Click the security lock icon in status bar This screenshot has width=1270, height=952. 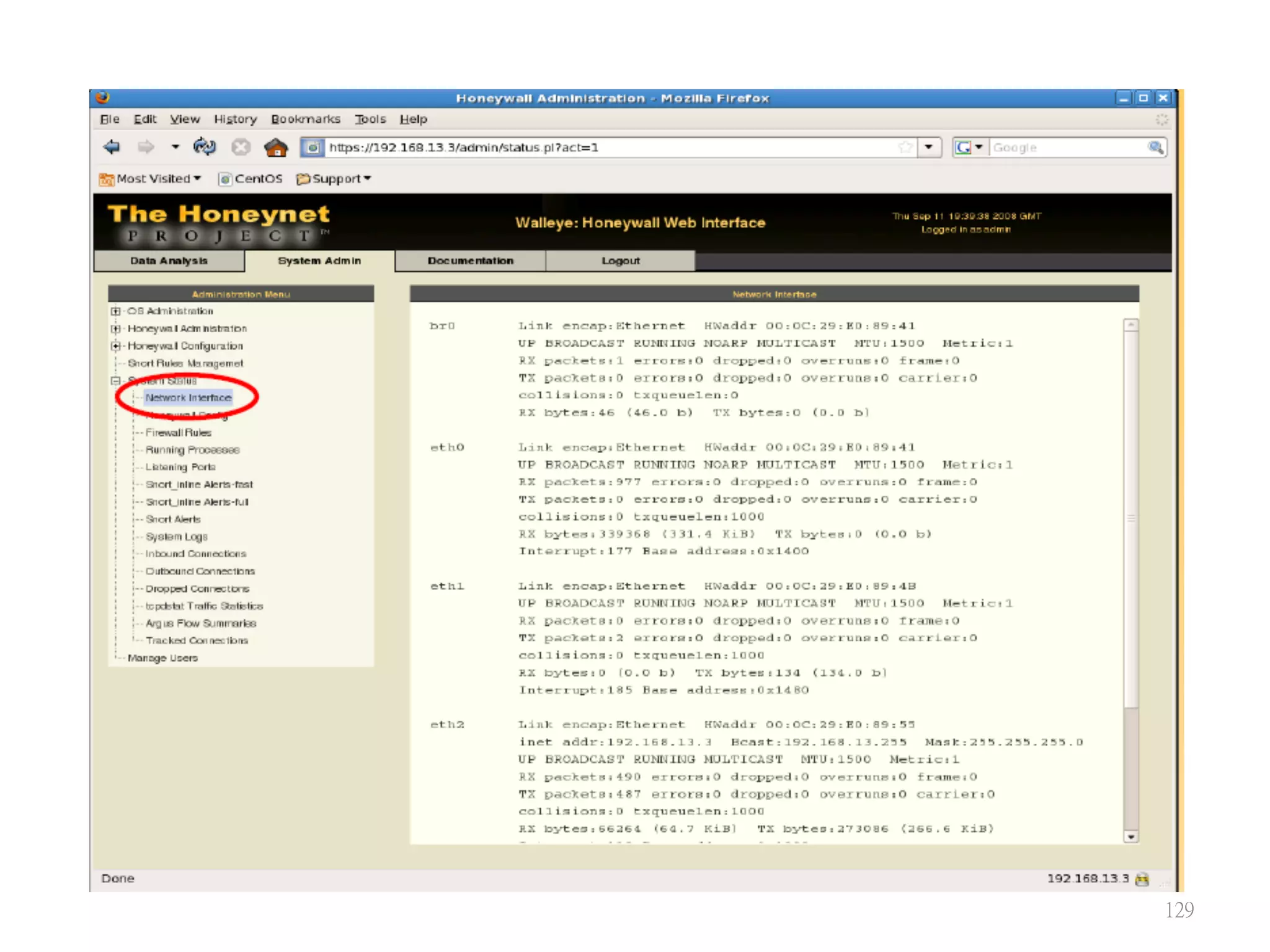point(1142,879)
